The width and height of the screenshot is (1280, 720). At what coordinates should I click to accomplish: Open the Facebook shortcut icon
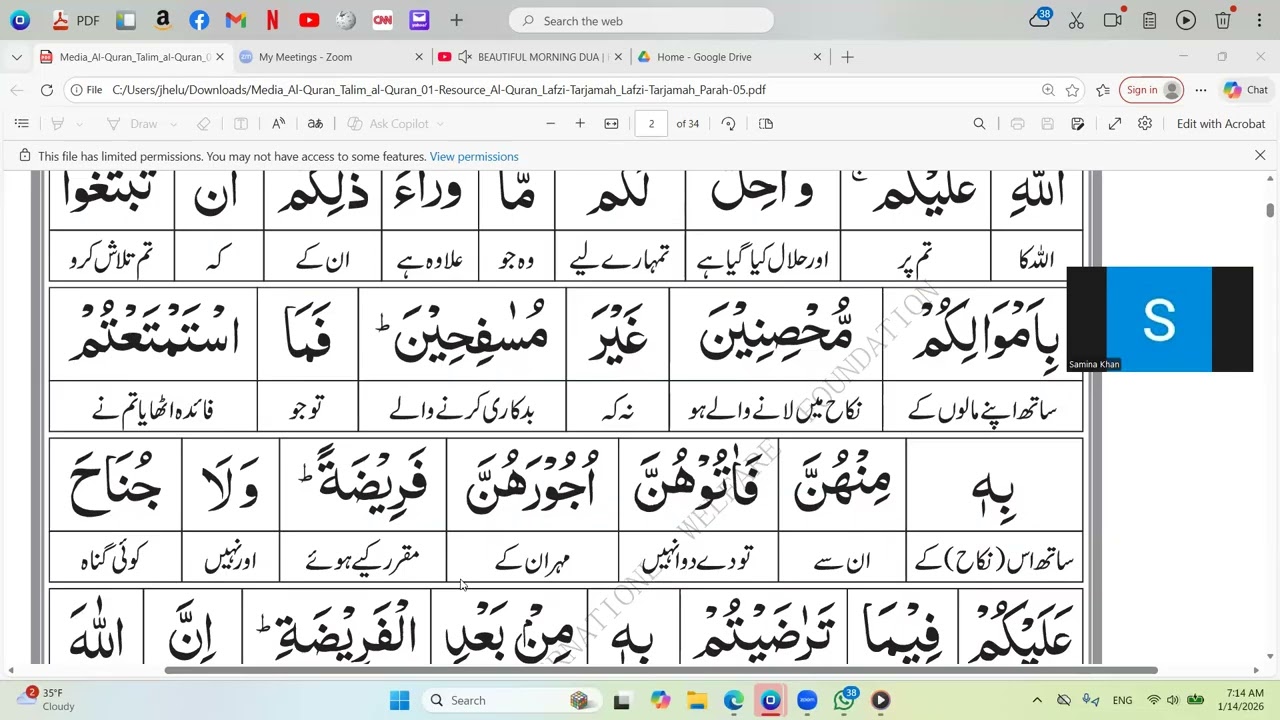[x=199, y=20]
